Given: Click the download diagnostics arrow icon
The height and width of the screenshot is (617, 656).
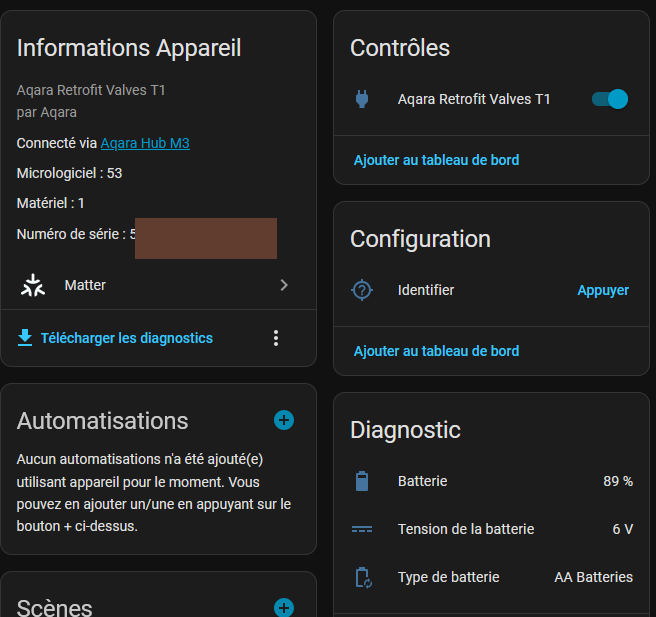Looking at the screenshot, I should pyautogui.click(x=25, y=338).
